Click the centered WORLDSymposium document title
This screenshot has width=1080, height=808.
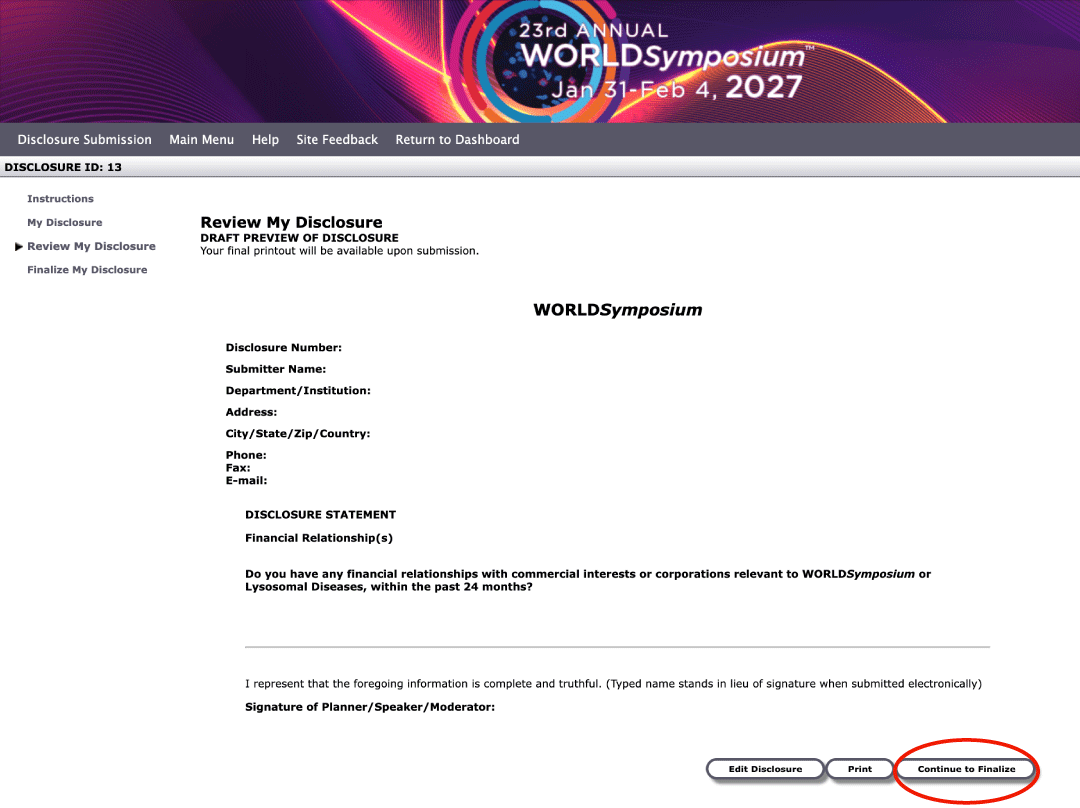tap(618, 310)
